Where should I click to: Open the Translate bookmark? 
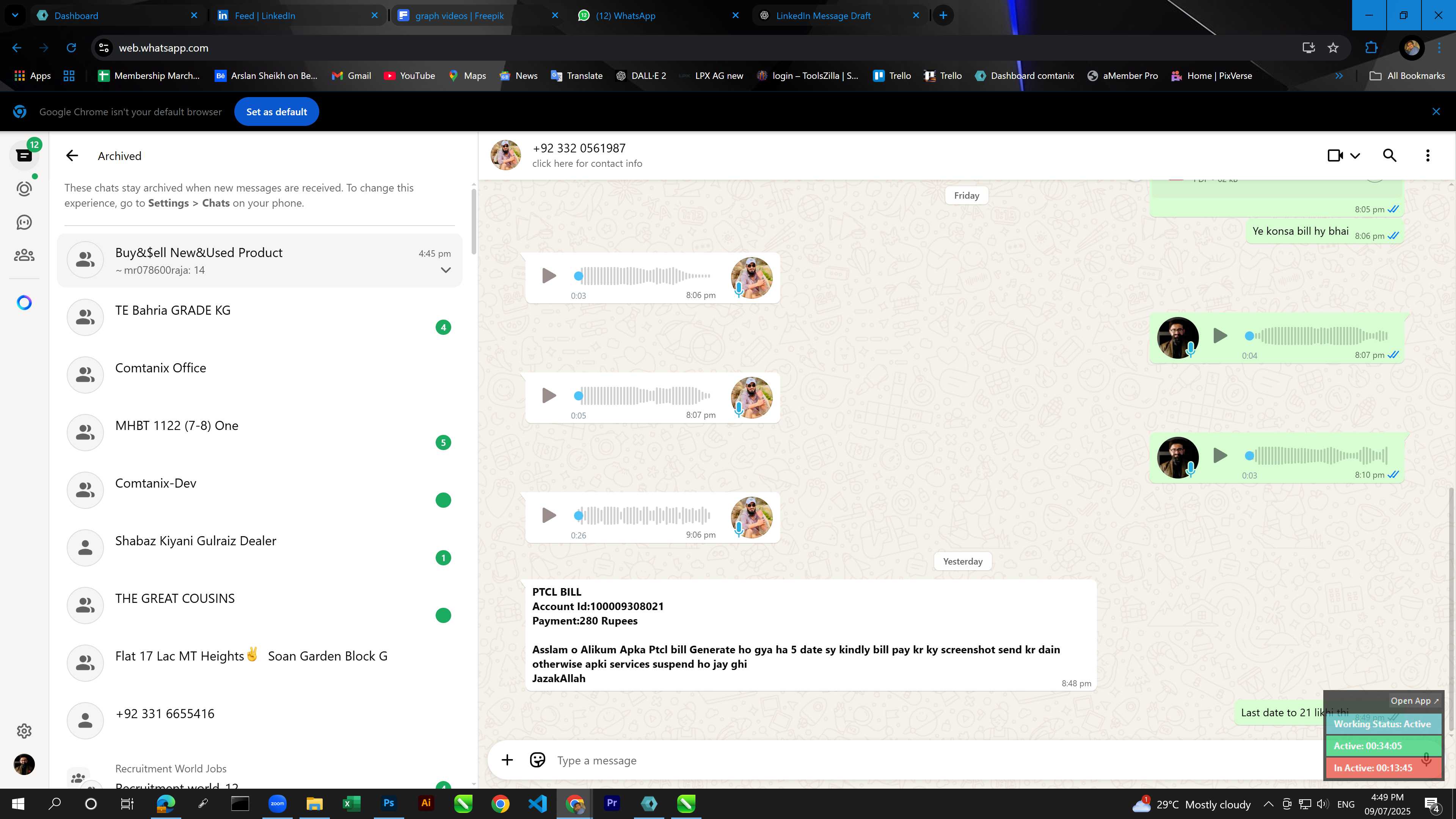576,76
